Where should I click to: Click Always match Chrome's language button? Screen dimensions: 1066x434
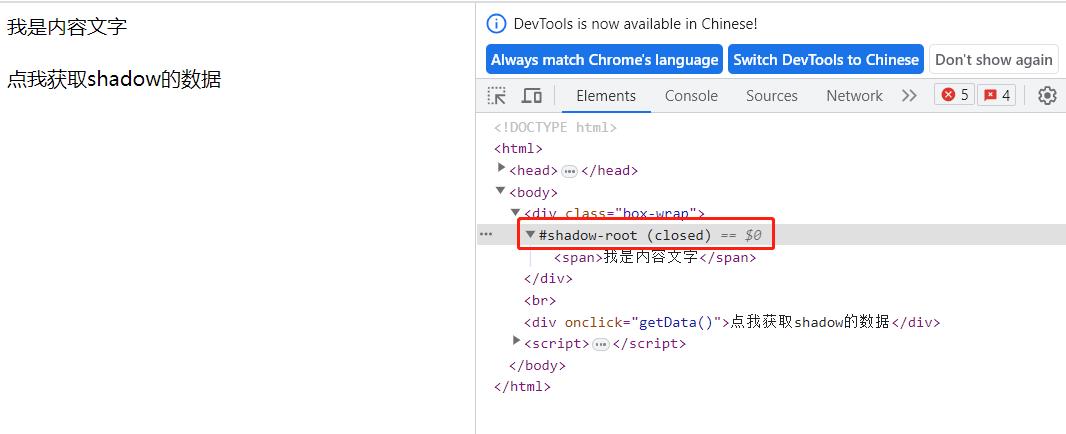point(604,59)
